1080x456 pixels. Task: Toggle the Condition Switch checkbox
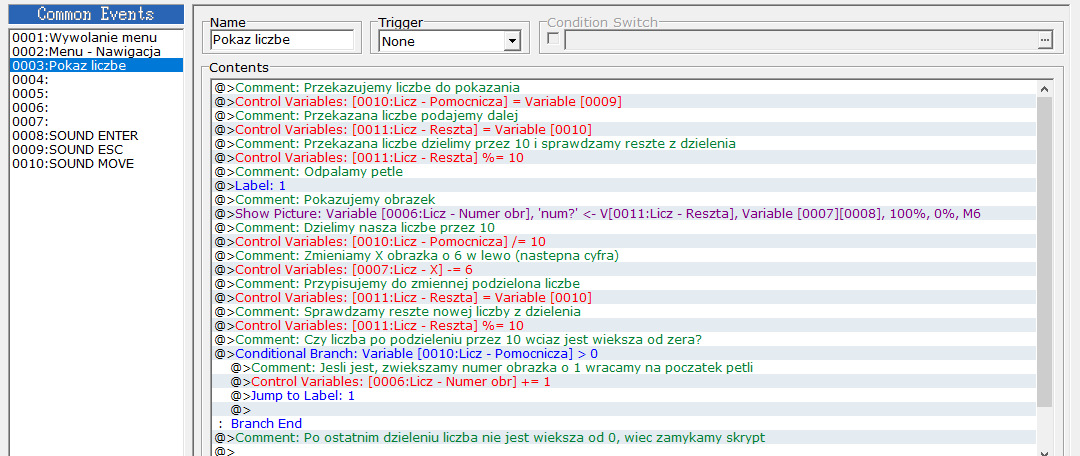click(x=552, y=39)
